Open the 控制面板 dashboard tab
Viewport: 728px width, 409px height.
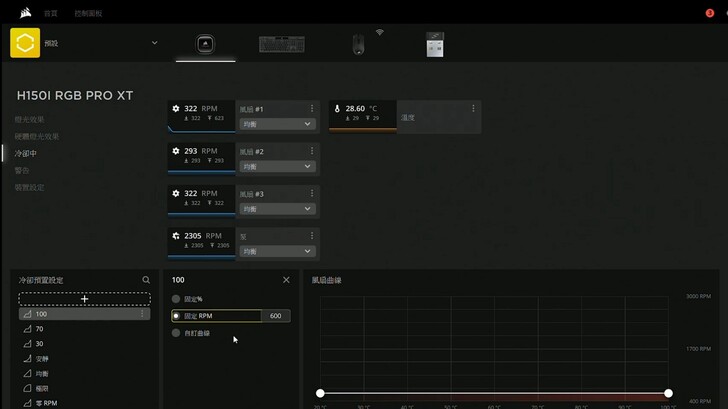(x=88, y=13)
